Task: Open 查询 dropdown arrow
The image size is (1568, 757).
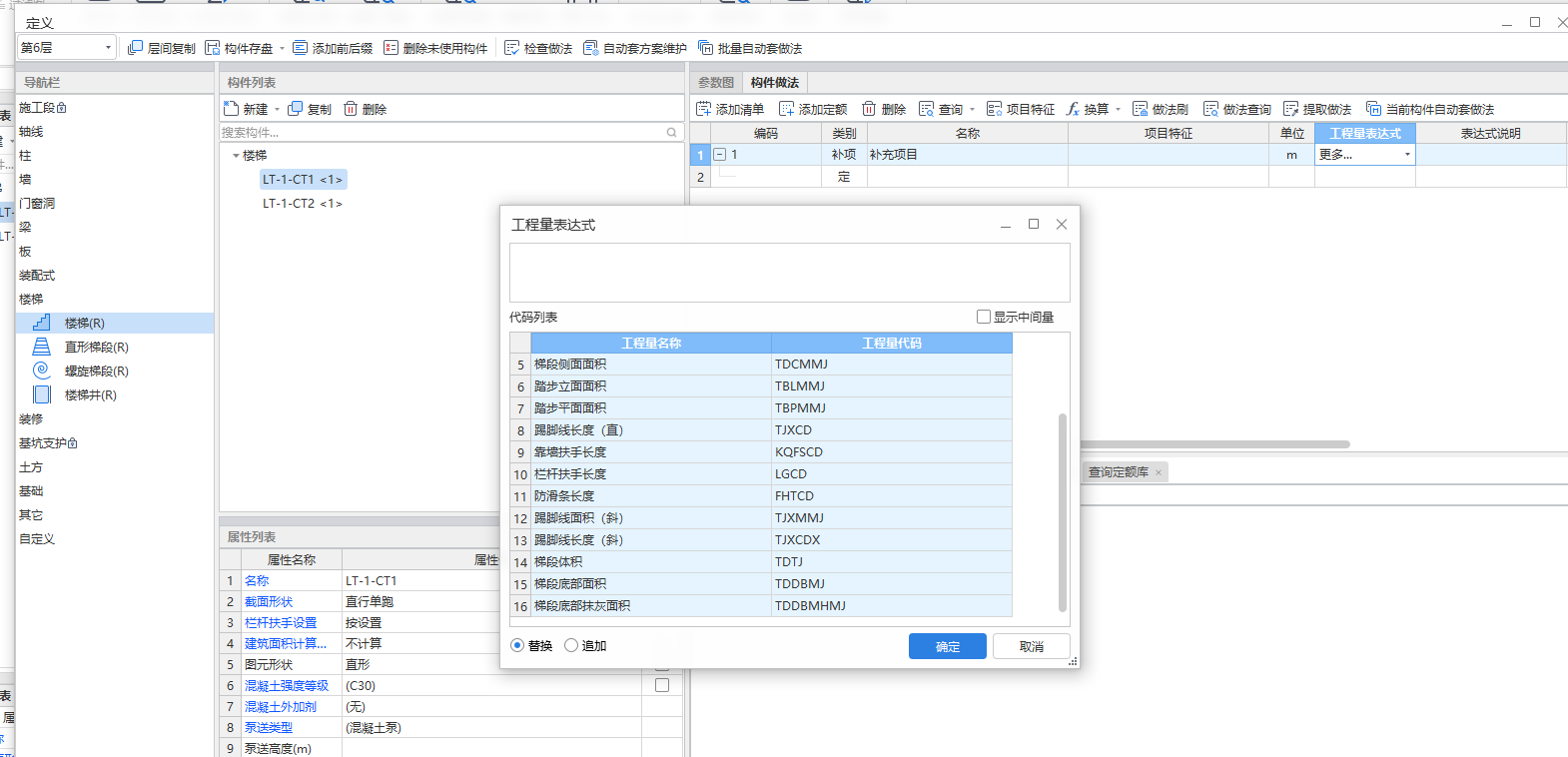Action: click(972, 109)
